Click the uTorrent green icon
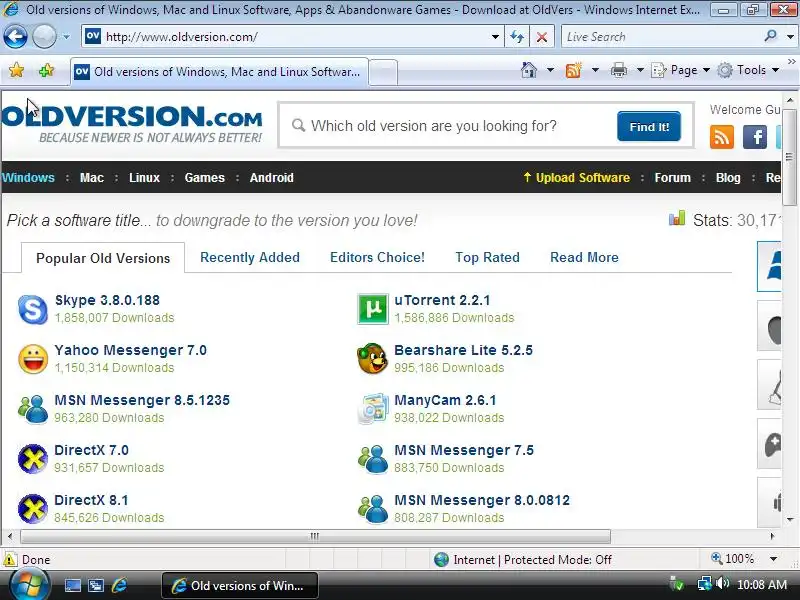800x600 pixels. pos(372,309)
